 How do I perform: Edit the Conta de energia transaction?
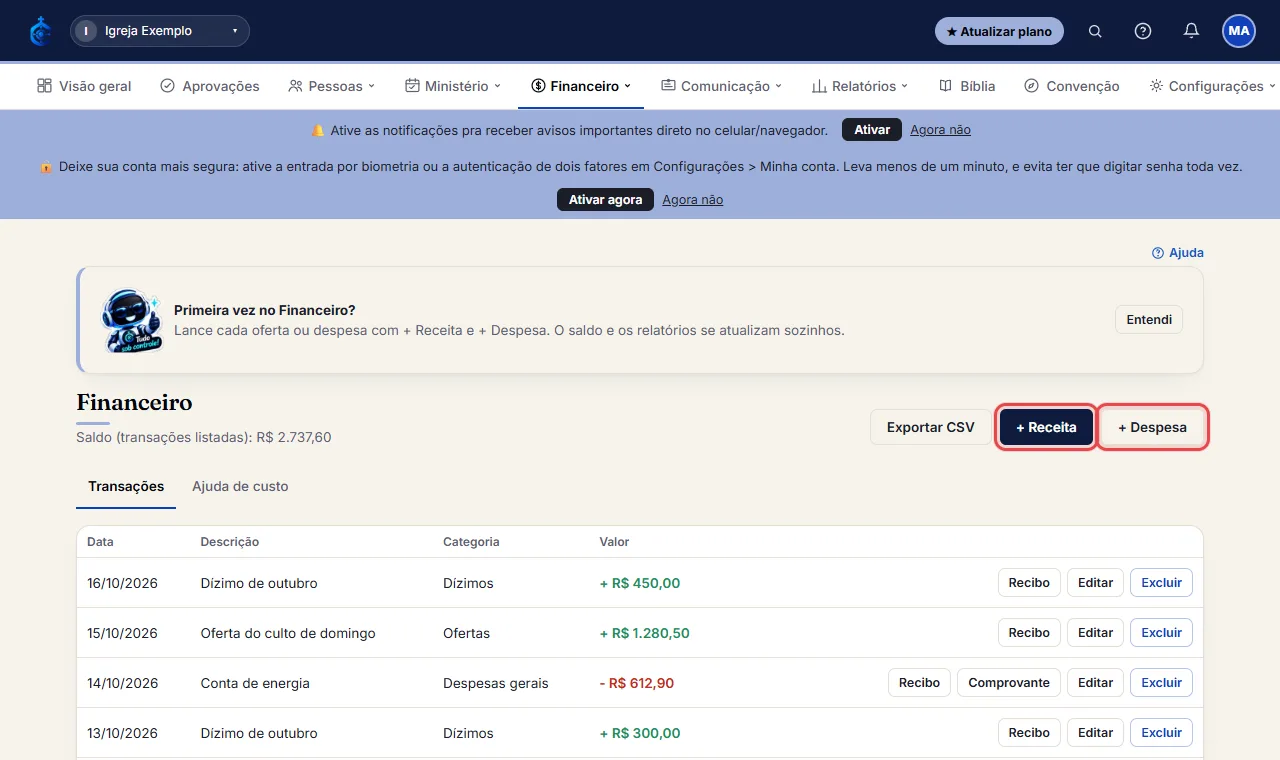1095,683
